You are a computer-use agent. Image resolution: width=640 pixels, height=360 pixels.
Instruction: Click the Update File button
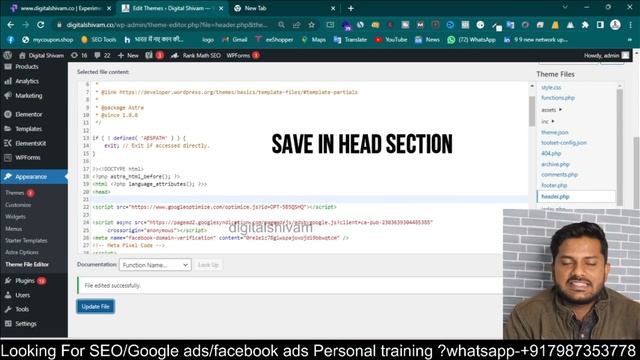point(95,307)
